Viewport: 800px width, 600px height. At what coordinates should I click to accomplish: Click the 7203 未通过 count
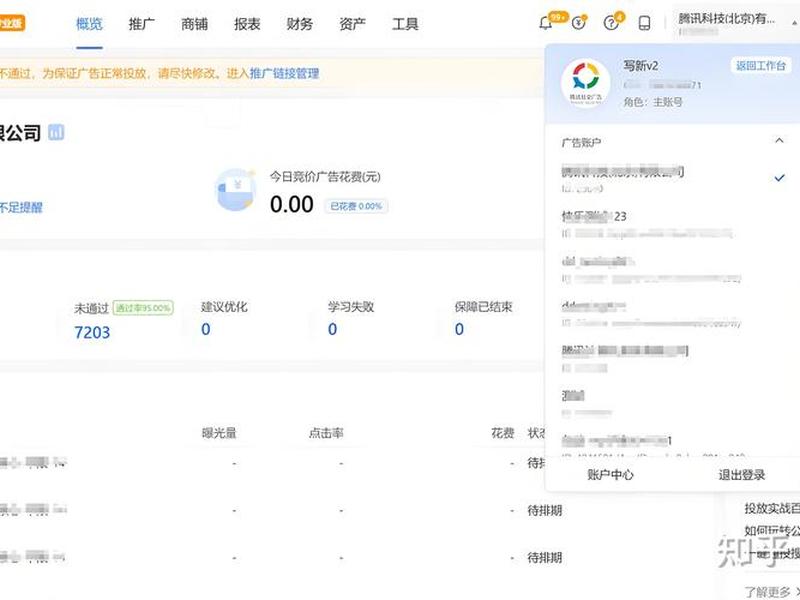coord(92,332)
